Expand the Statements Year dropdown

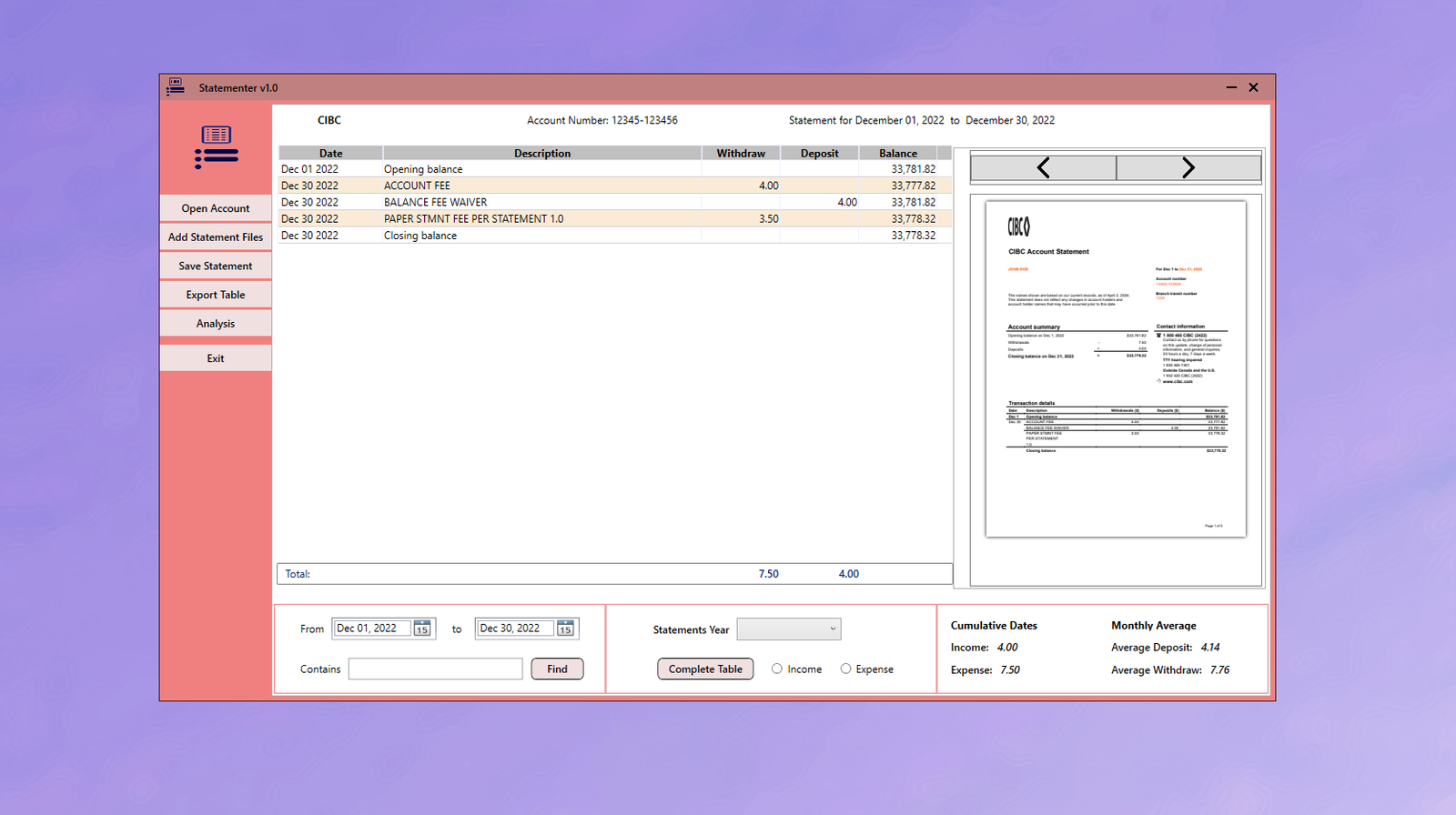(789, 629)
